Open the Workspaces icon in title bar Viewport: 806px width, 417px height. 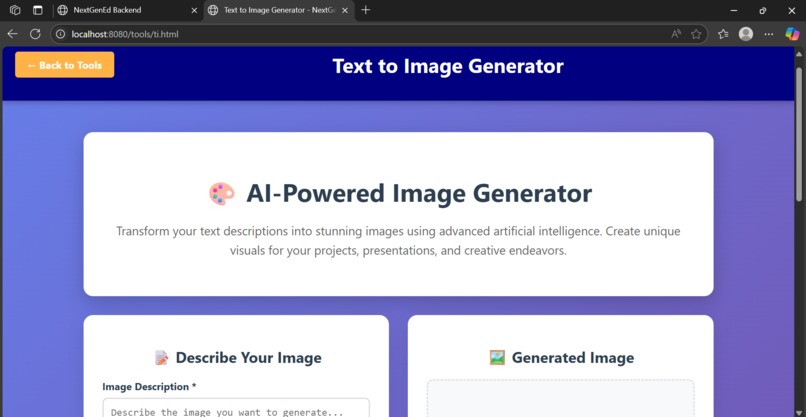coord(15,10)
